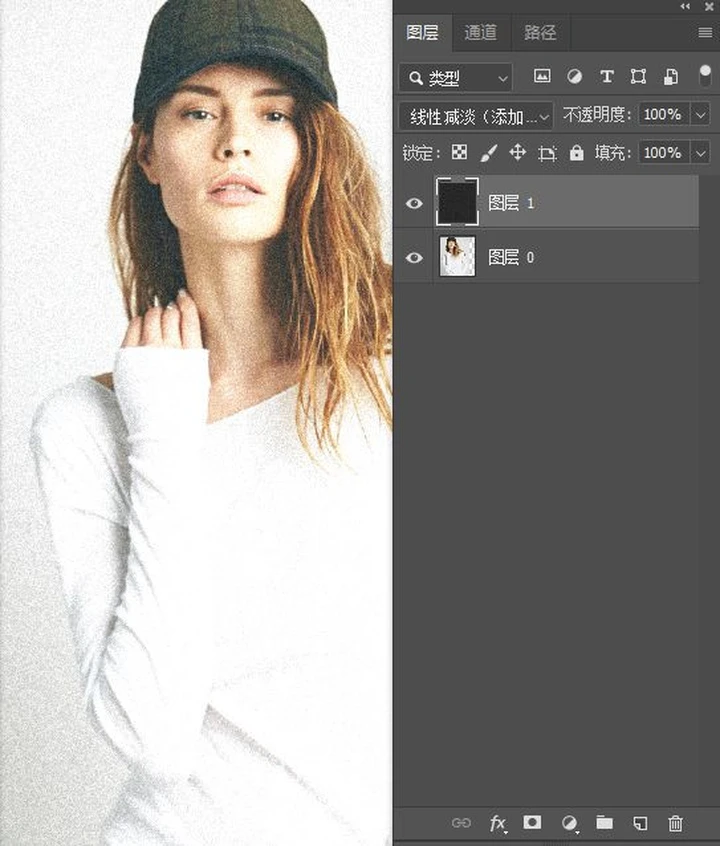The height and width of the screenshot is (846, 720).
Task: Click the shape layer filter icon
Action: [x=638, y=77]
